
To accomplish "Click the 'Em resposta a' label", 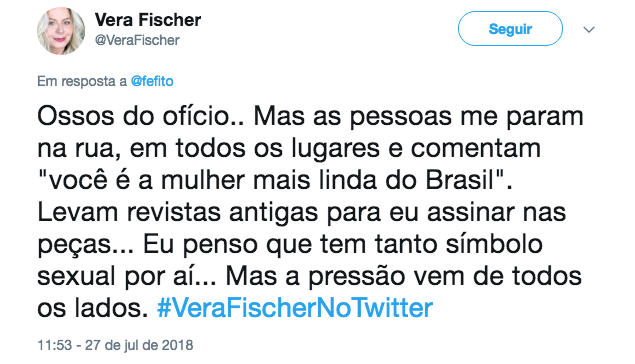I will pos(82,81).
